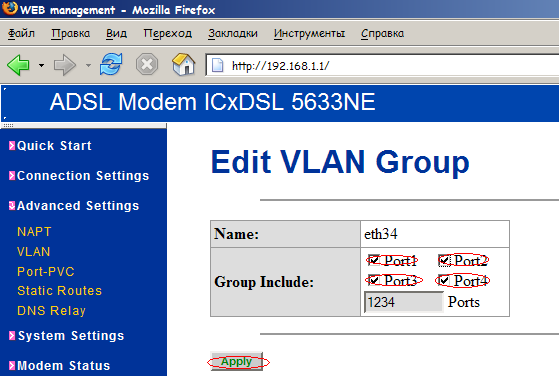Expand the Connection Settings section
The height and width of the screenshot is (376, 559).
79,176
